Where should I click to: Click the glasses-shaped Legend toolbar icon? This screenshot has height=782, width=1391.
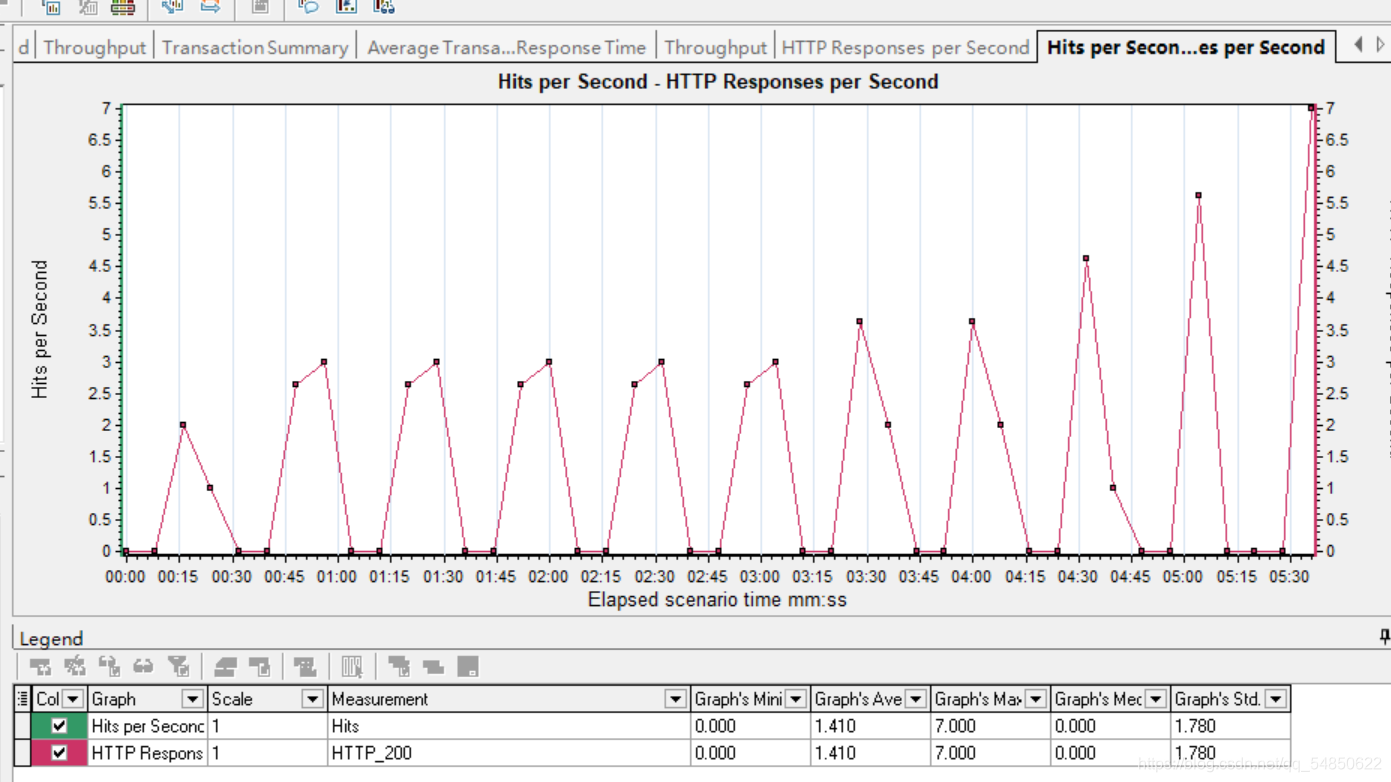(144, 666)
